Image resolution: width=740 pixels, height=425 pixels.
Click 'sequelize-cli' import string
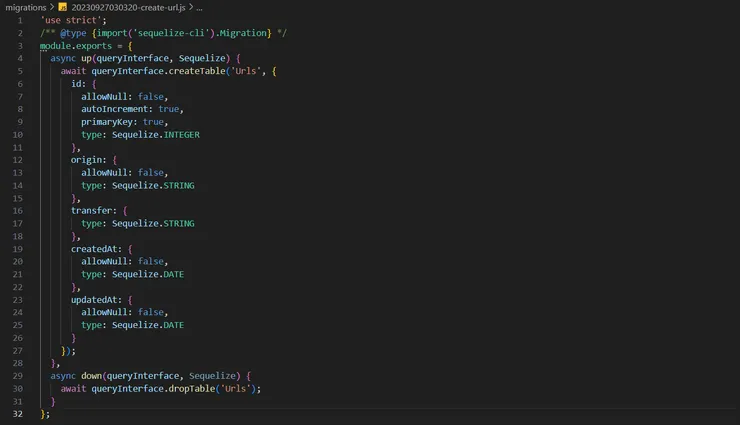[172, 33]
